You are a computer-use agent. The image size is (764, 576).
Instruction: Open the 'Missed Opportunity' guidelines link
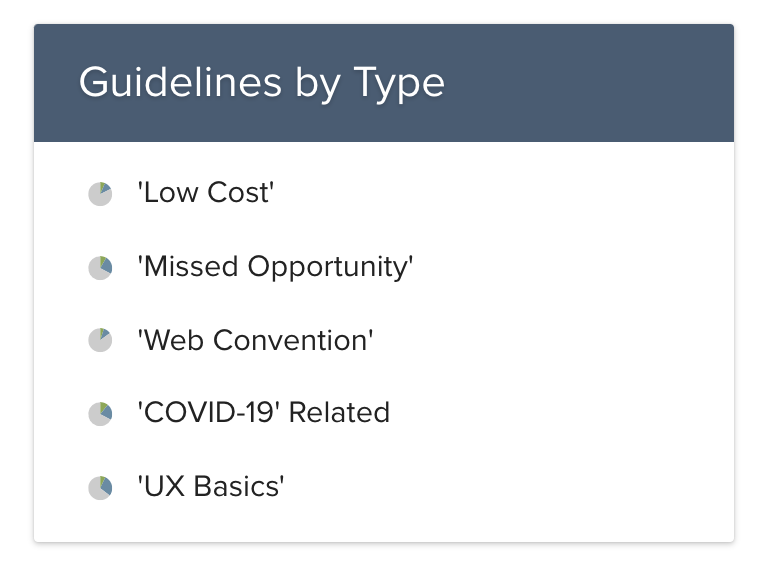(275, 267)
